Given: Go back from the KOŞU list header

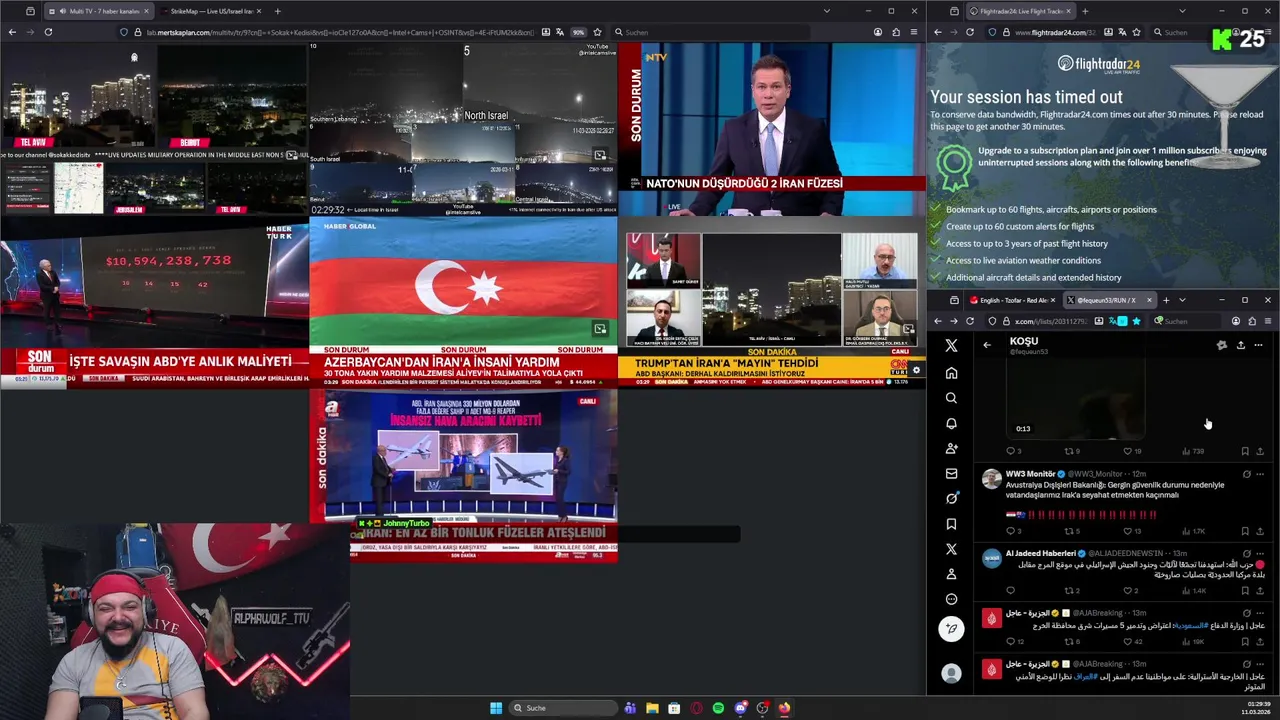Looking at the screenshot, I should [x=987, y=345].
